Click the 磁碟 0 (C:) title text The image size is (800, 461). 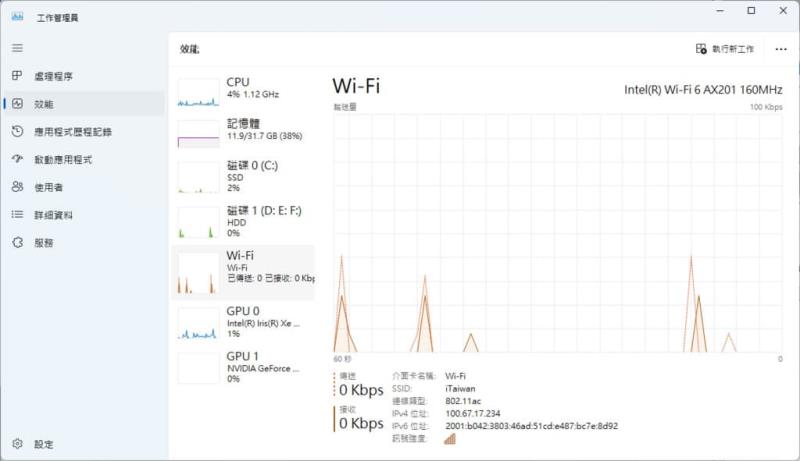[x=253, y=165]
